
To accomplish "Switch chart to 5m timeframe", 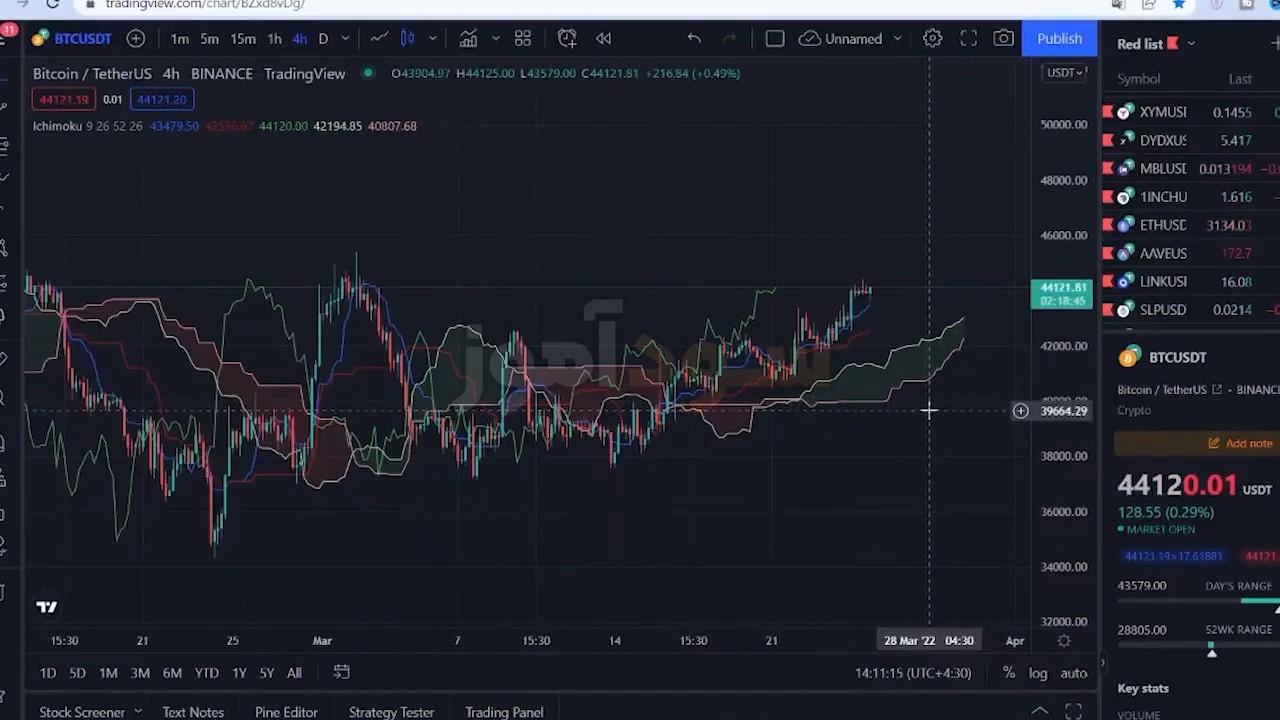I will pyautogui.click(x=209, y=39).
